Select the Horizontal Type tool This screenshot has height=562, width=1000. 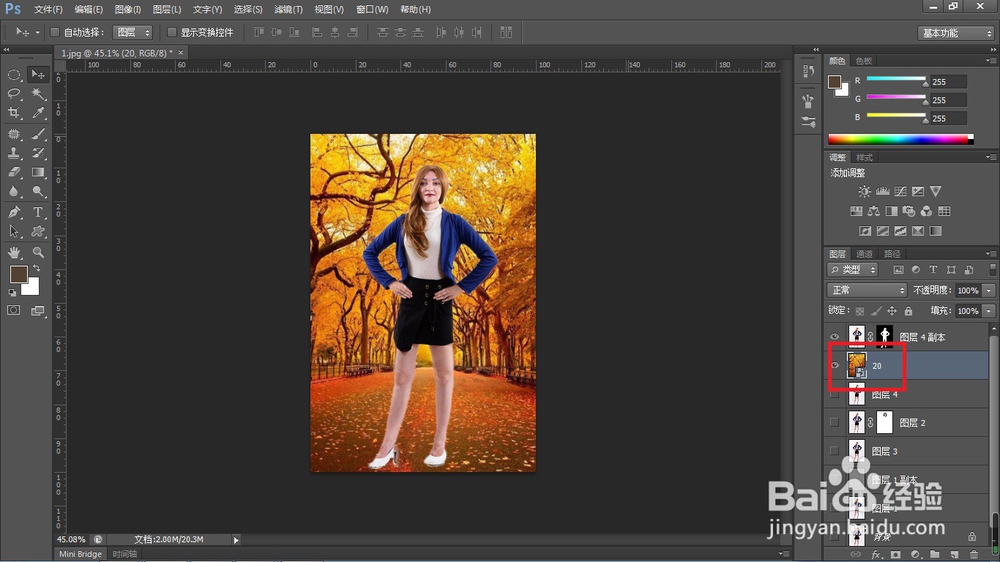pyautogui.click(x=38, y=212)
